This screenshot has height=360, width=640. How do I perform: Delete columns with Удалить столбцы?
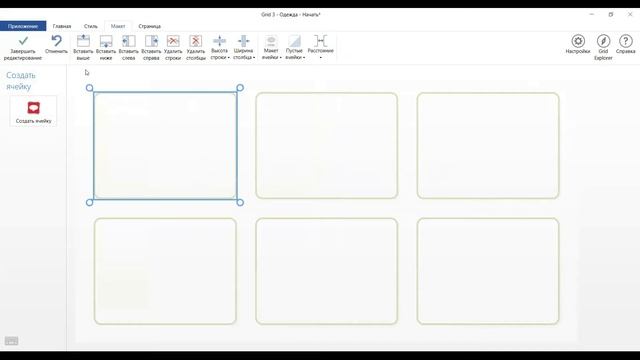(196, 47)
